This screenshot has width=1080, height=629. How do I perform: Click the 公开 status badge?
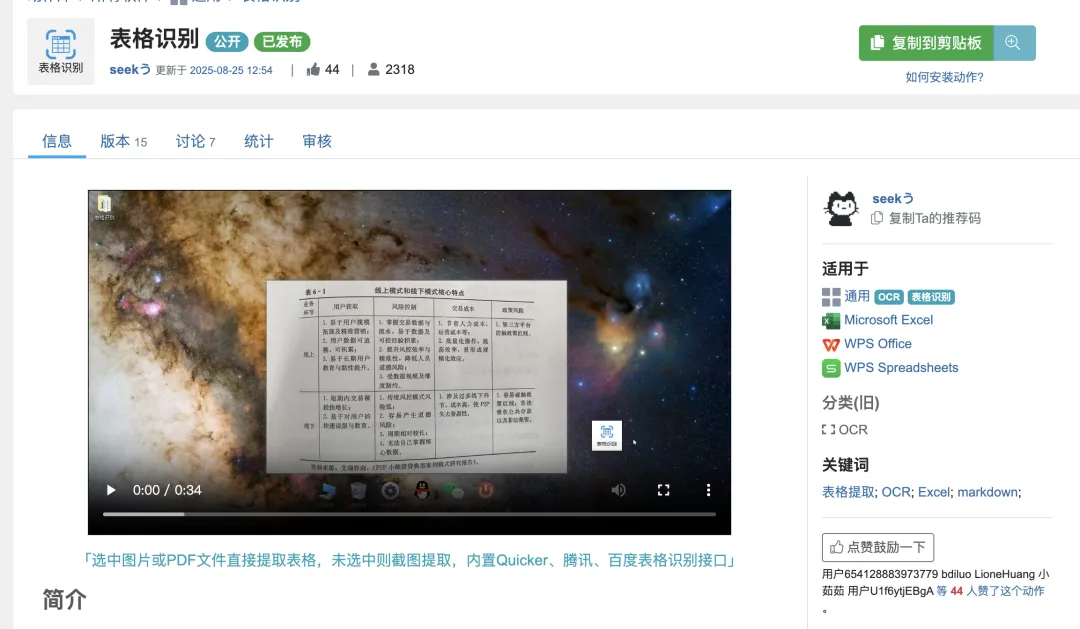pyautogui.click(x=227, y=41)
